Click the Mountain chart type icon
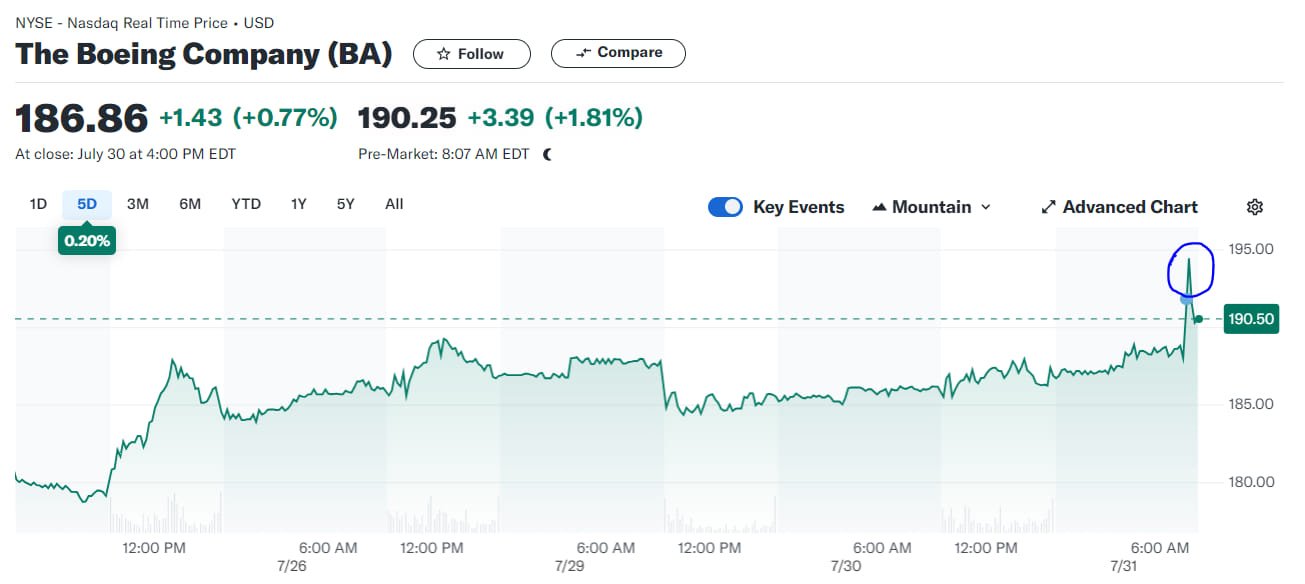The width and height of the screenshot is (1305, 584). [880, 207]
